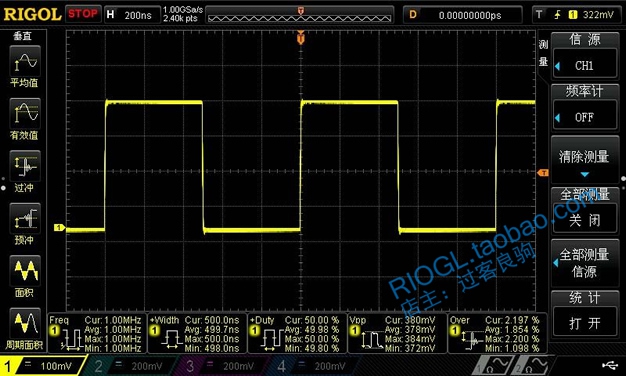Choose the 过冲 overshoot measurement icon
The height and width of the screenshot is (376, 626).
coord(25,166)
